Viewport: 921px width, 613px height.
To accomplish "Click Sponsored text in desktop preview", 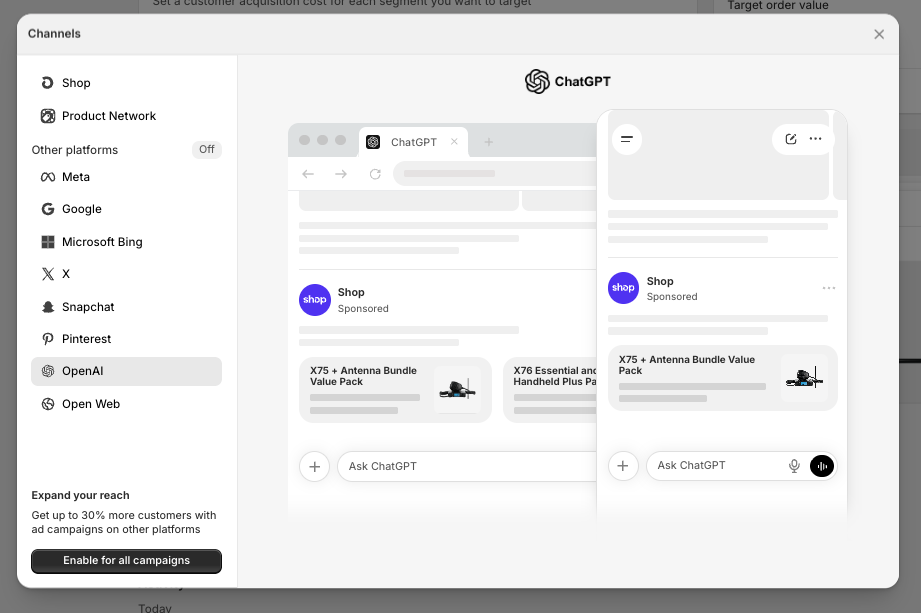I will coord(363,308).
